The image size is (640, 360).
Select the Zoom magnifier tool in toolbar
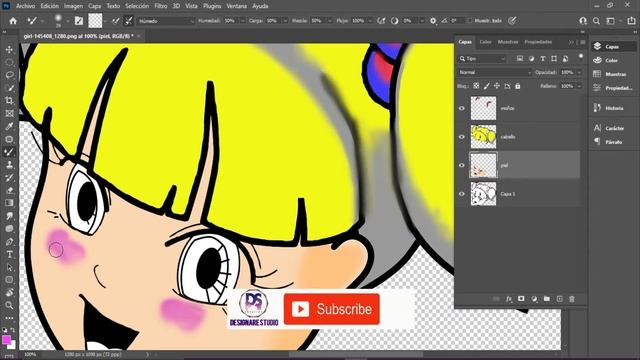pos(9,305)
